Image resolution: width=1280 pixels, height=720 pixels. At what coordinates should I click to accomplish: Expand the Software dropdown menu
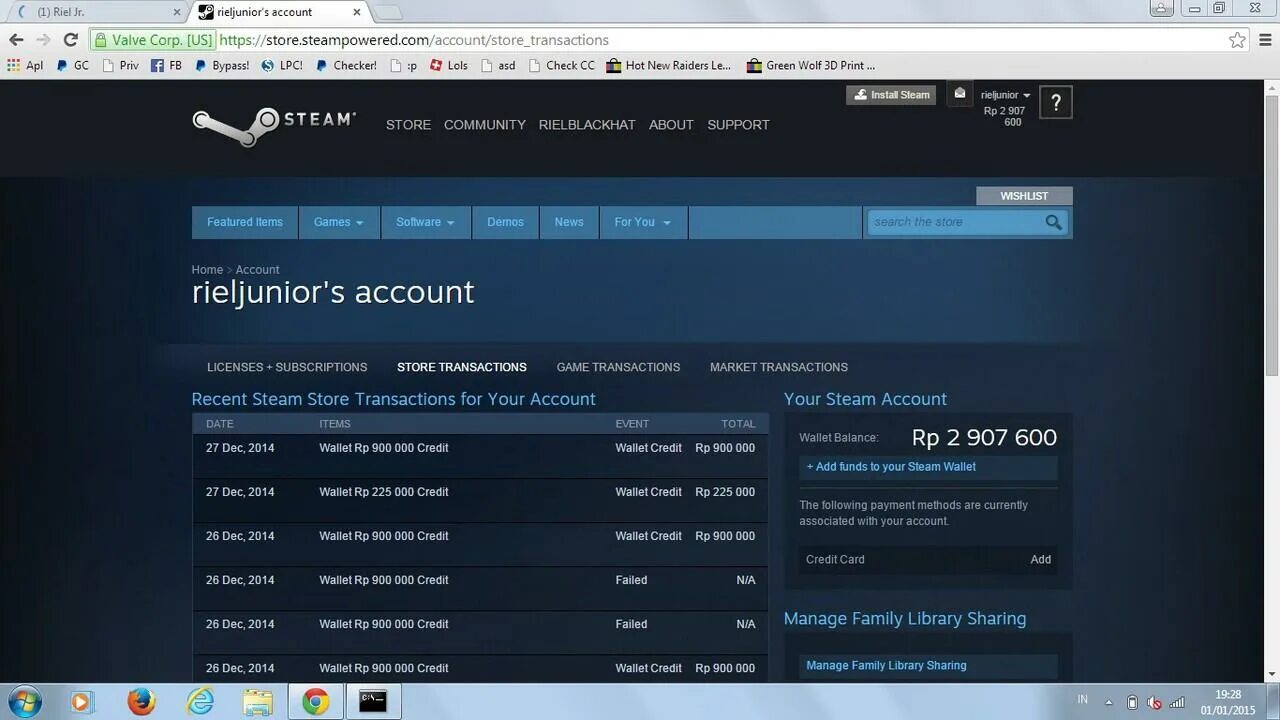(425, 222)
